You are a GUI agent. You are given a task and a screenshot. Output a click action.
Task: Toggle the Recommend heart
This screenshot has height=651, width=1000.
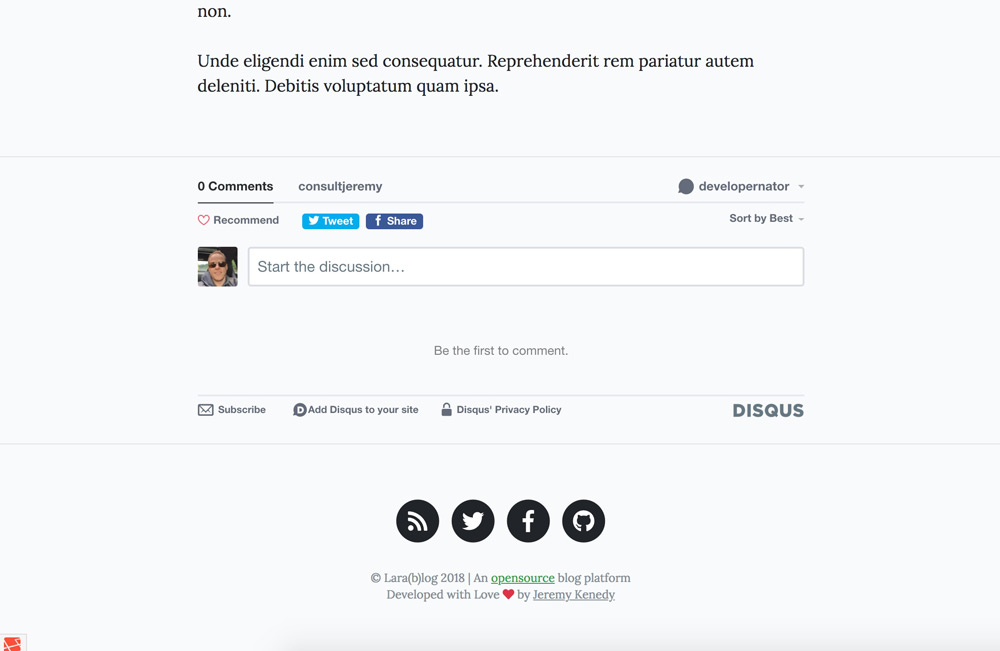tap(202, 219)
